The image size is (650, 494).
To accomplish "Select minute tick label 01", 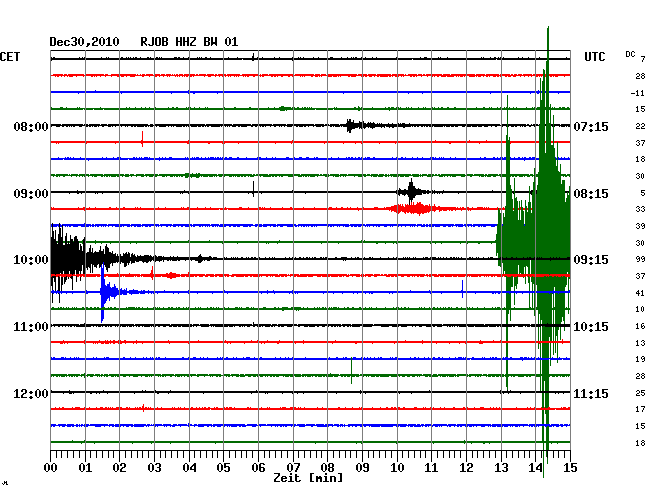I will [85, 468].
